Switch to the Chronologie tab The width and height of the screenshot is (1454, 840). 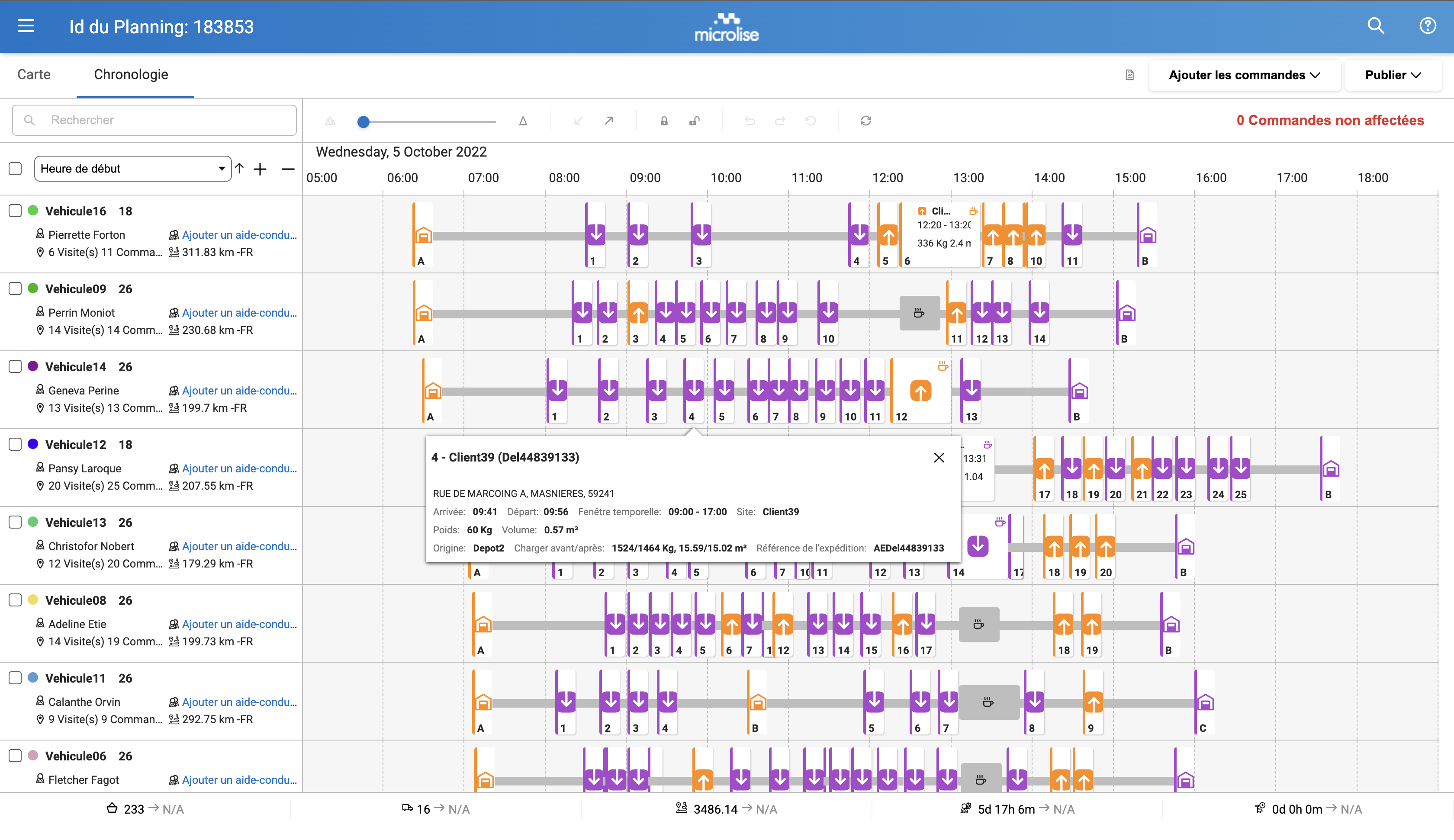click(x=131, y=74)
